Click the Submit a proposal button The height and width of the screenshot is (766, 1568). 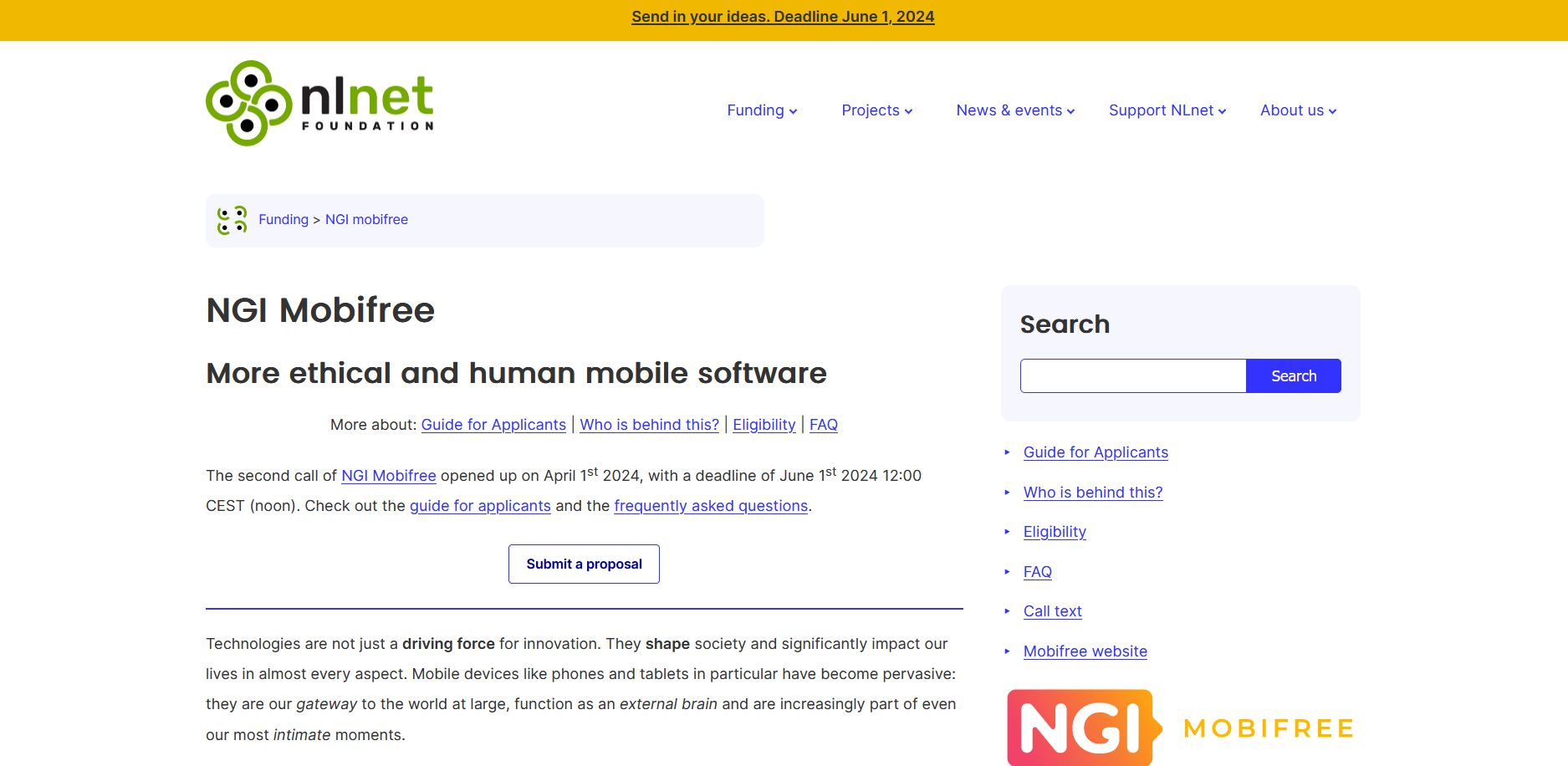coord(584,564)
